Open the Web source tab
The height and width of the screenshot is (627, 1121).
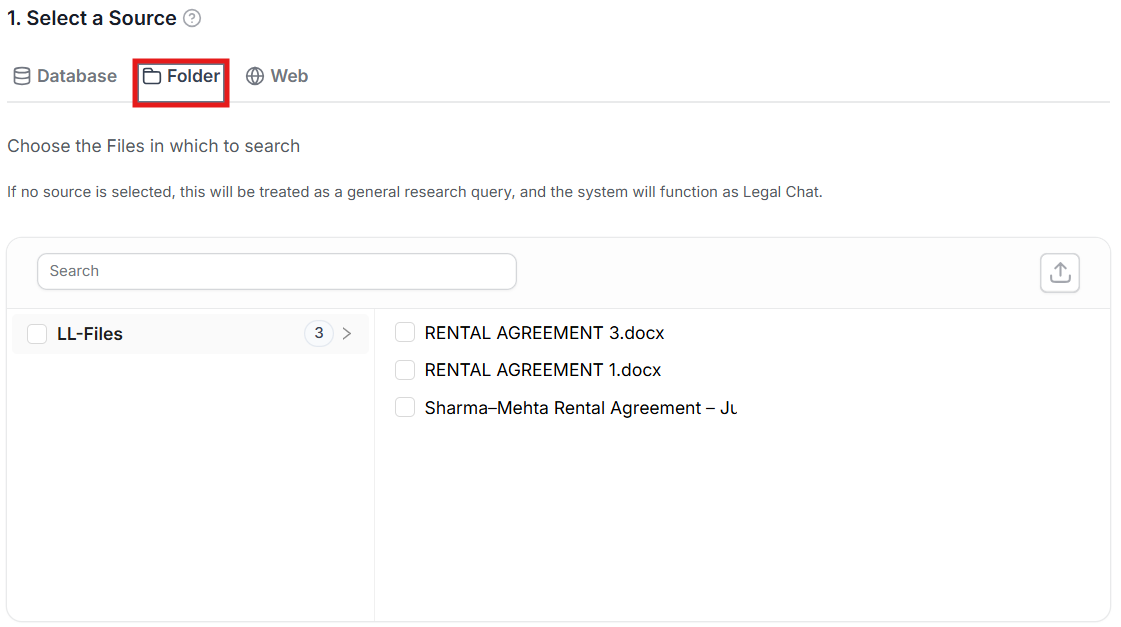tap(289, 76)
